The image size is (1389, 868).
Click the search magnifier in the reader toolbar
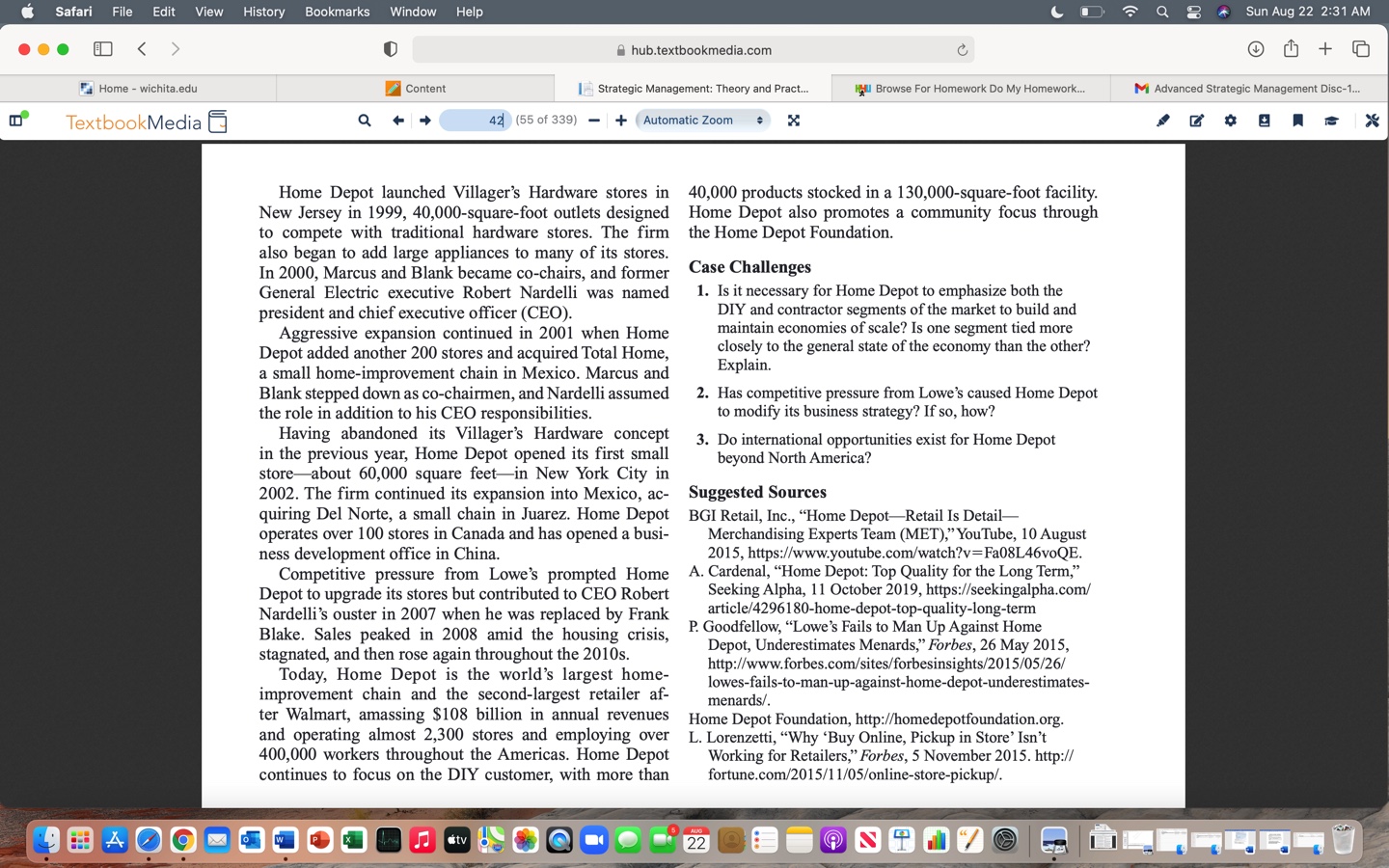(365, 121)
